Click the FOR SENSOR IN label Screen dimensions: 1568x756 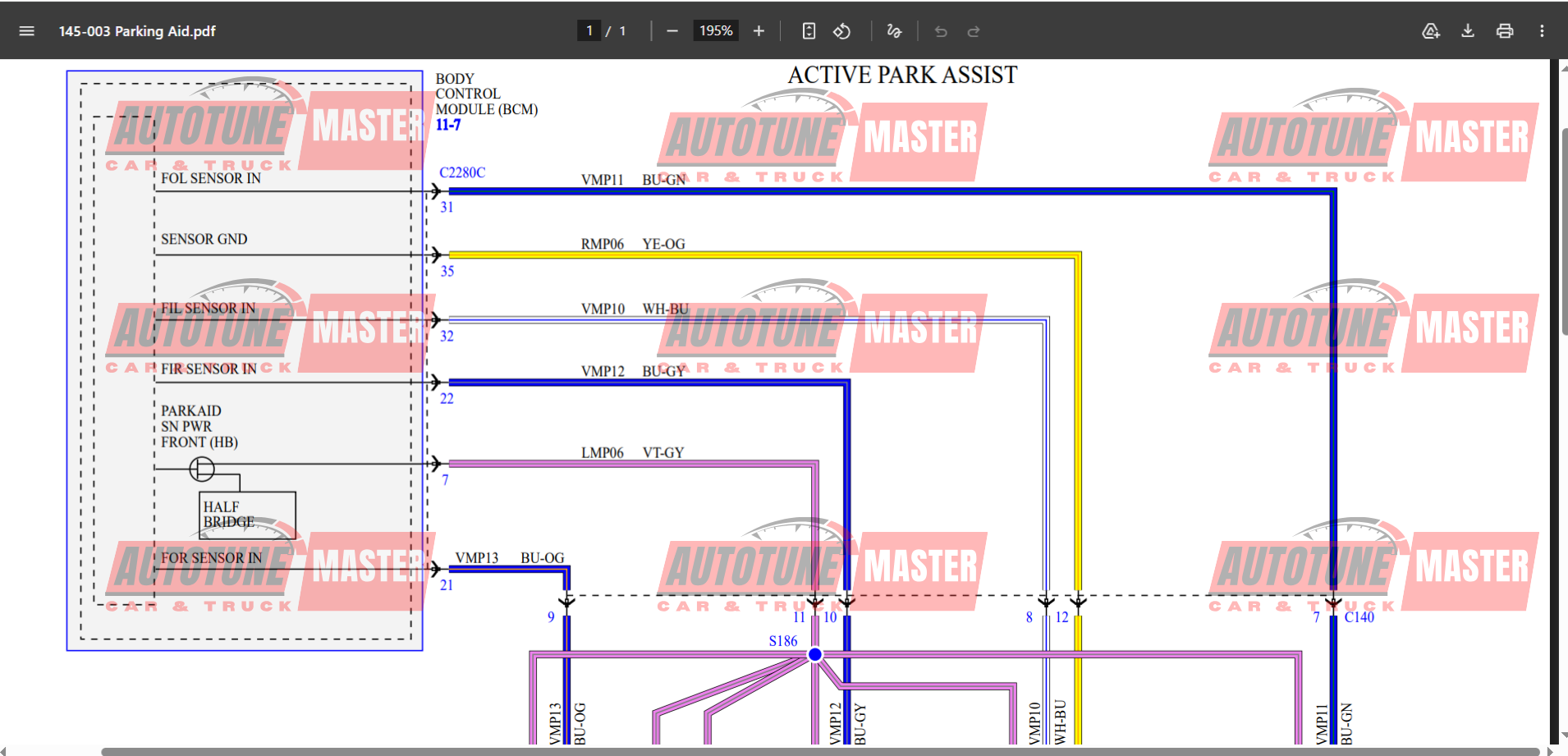[212, 557]
